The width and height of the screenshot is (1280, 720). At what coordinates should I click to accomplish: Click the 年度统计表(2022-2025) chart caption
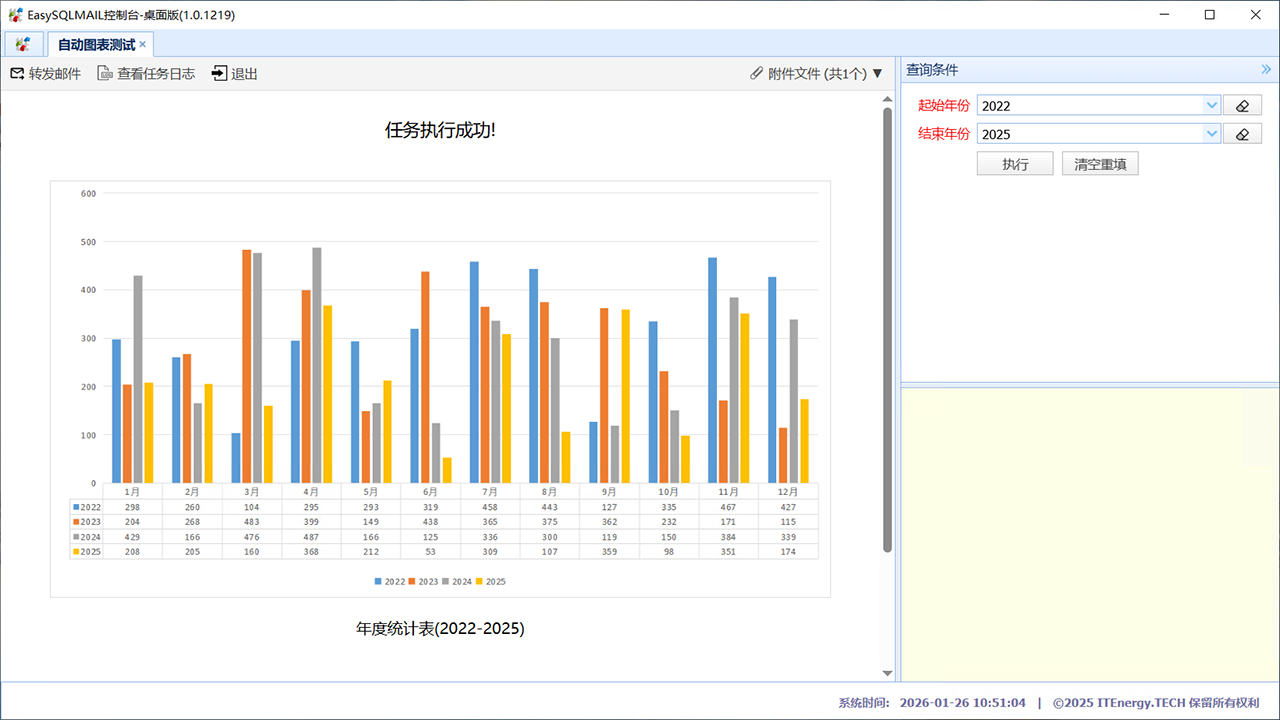click(x=440, y=629)
